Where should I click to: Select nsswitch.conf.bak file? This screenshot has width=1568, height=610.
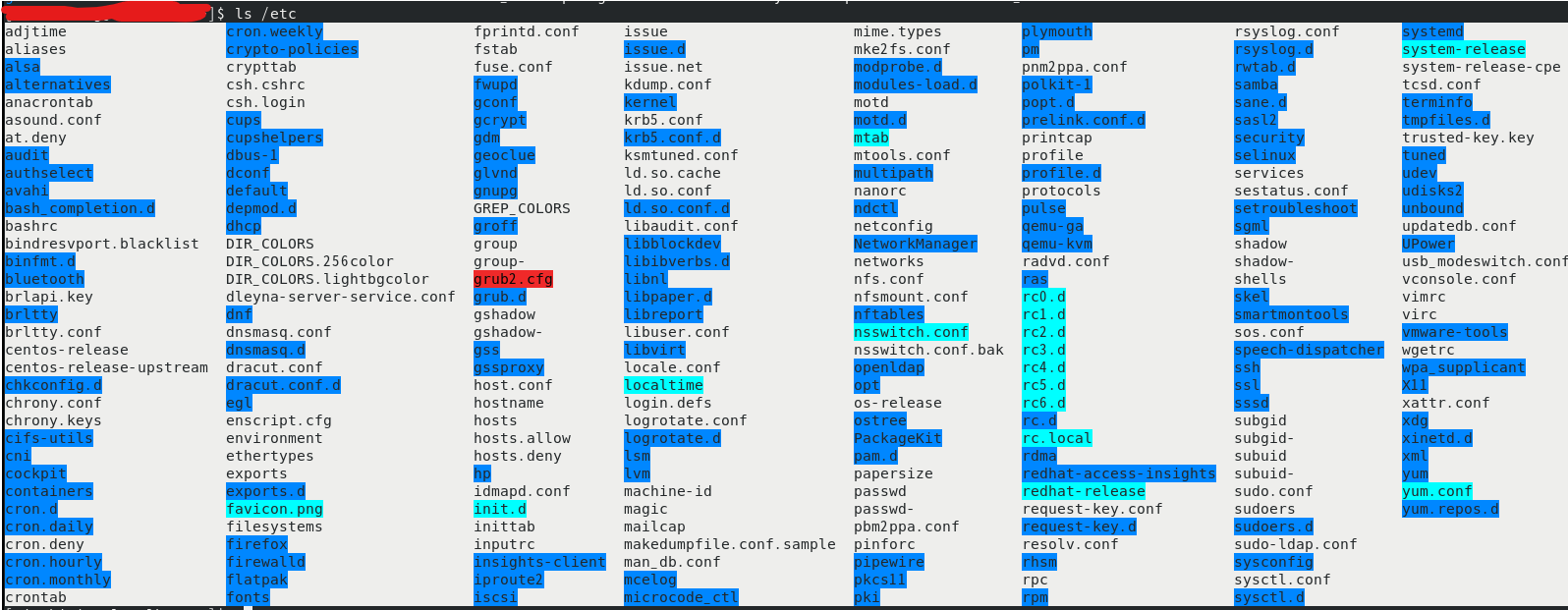pos(928,350)
